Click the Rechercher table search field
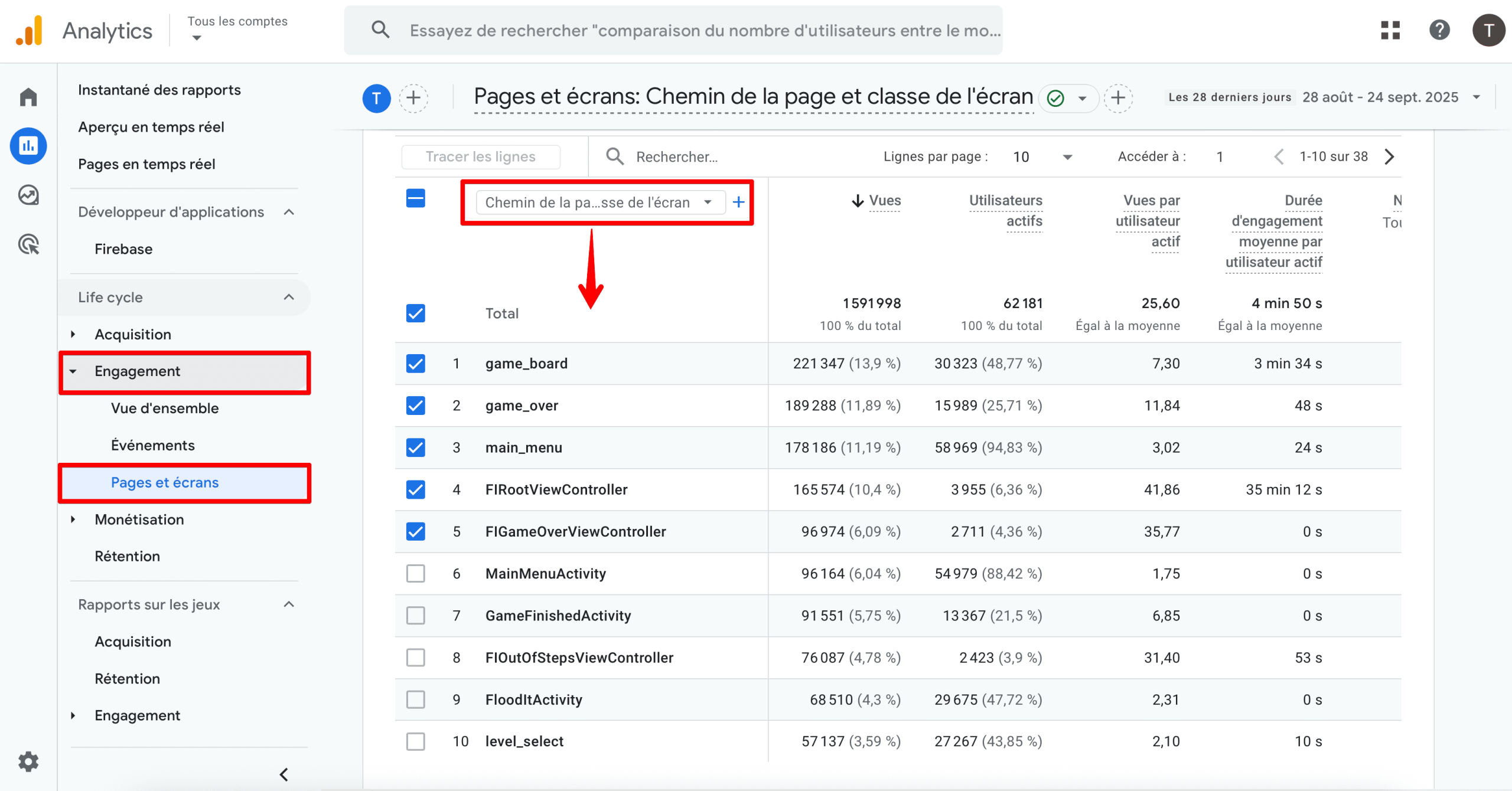Viewport: 1512px width, 791px height. pos(677,157)
